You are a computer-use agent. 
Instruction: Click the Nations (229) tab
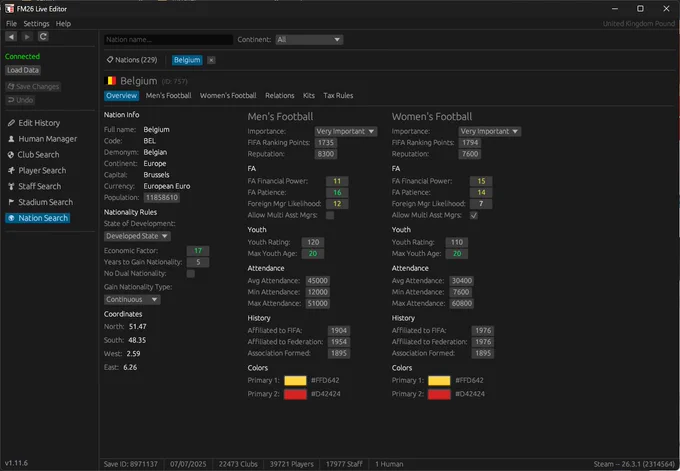132,60
